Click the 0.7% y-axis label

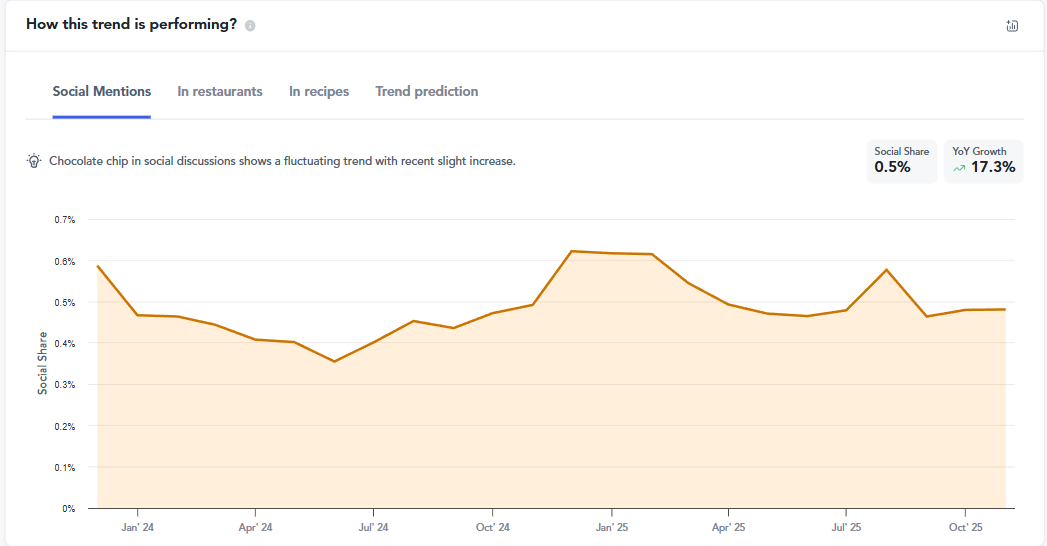(65, 220)
